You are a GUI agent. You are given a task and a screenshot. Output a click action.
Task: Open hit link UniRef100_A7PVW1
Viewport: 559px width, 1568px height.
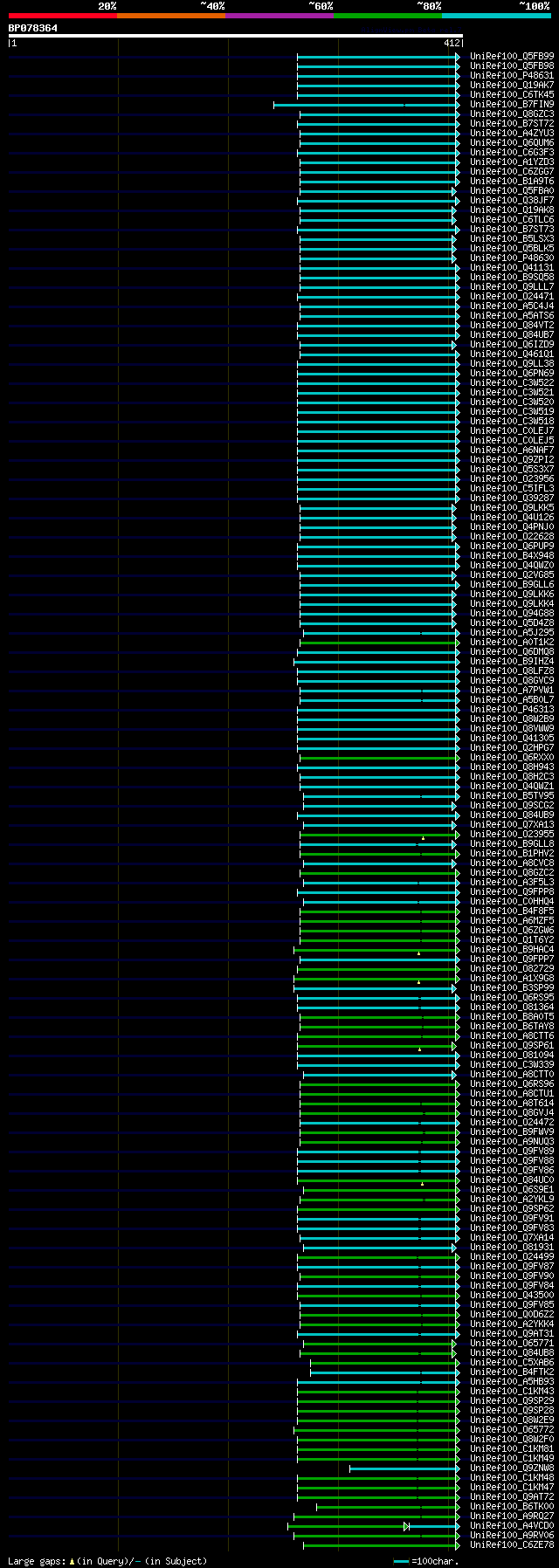[x=512, y=690]
